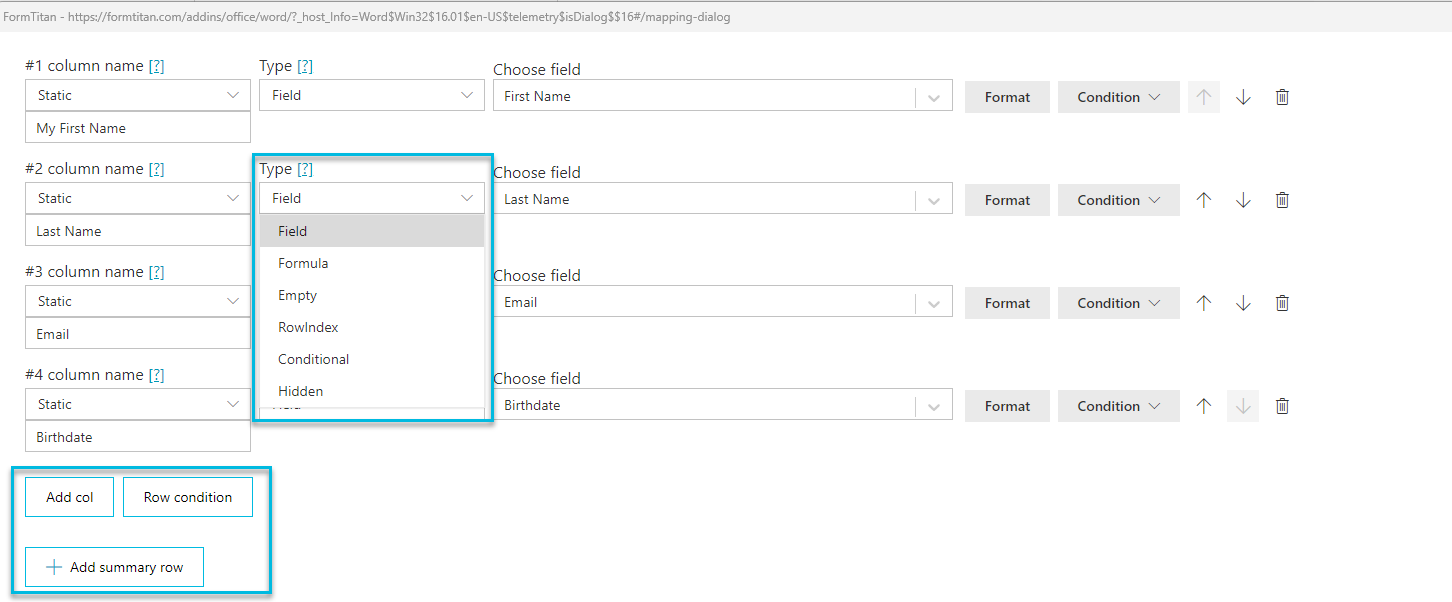Move the First Name row down
The image size is (1452, 602).
tap(1242, 96)
